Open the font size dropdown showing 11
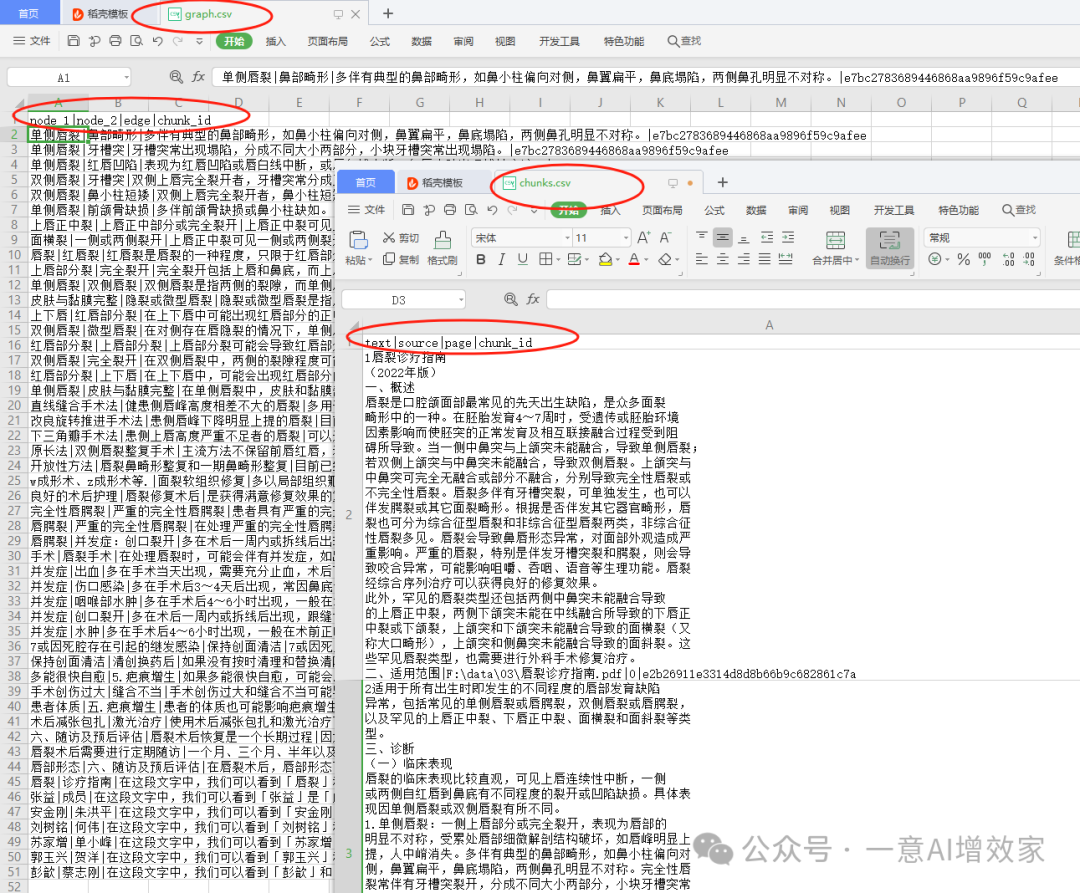The height and width of the screenshot is (893, 1080). 626,238
